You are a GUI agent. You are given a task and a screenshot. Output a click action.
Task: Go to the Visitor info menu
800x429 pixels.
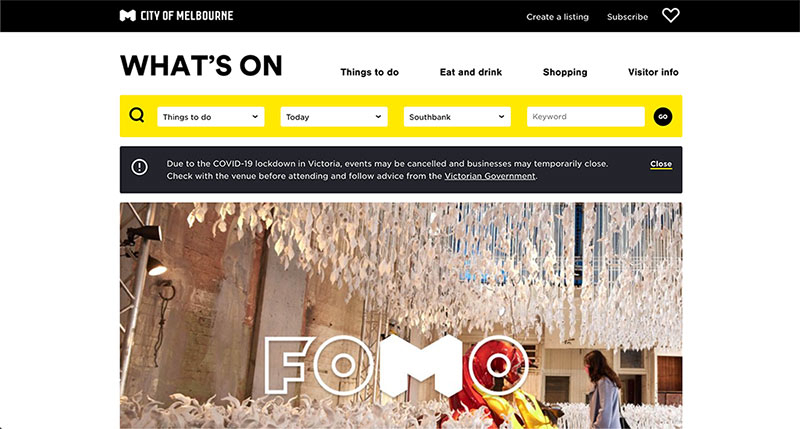coord(653,72)
